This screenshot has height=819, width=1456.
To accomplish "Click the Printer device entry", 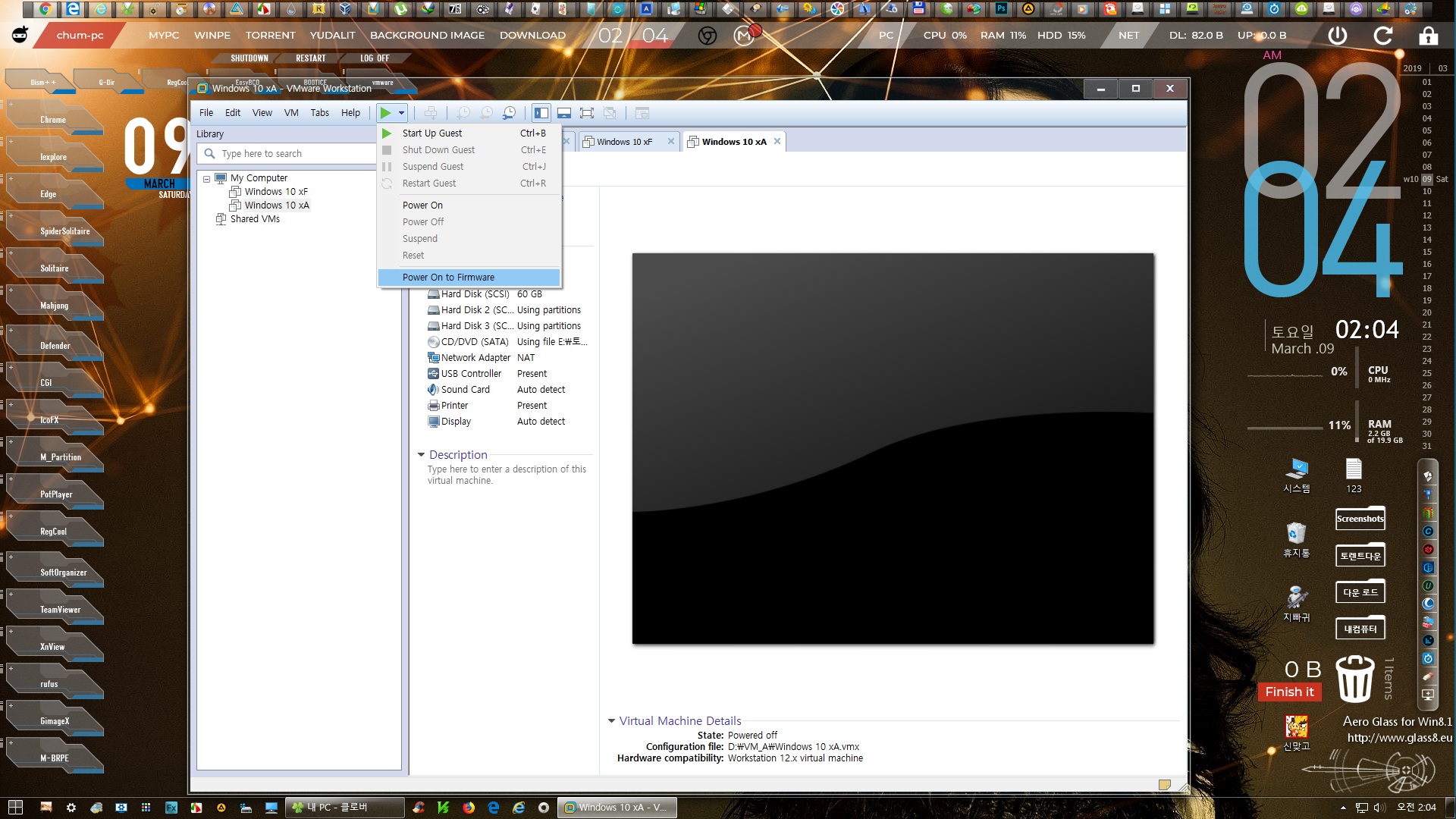I will [454, 406].
